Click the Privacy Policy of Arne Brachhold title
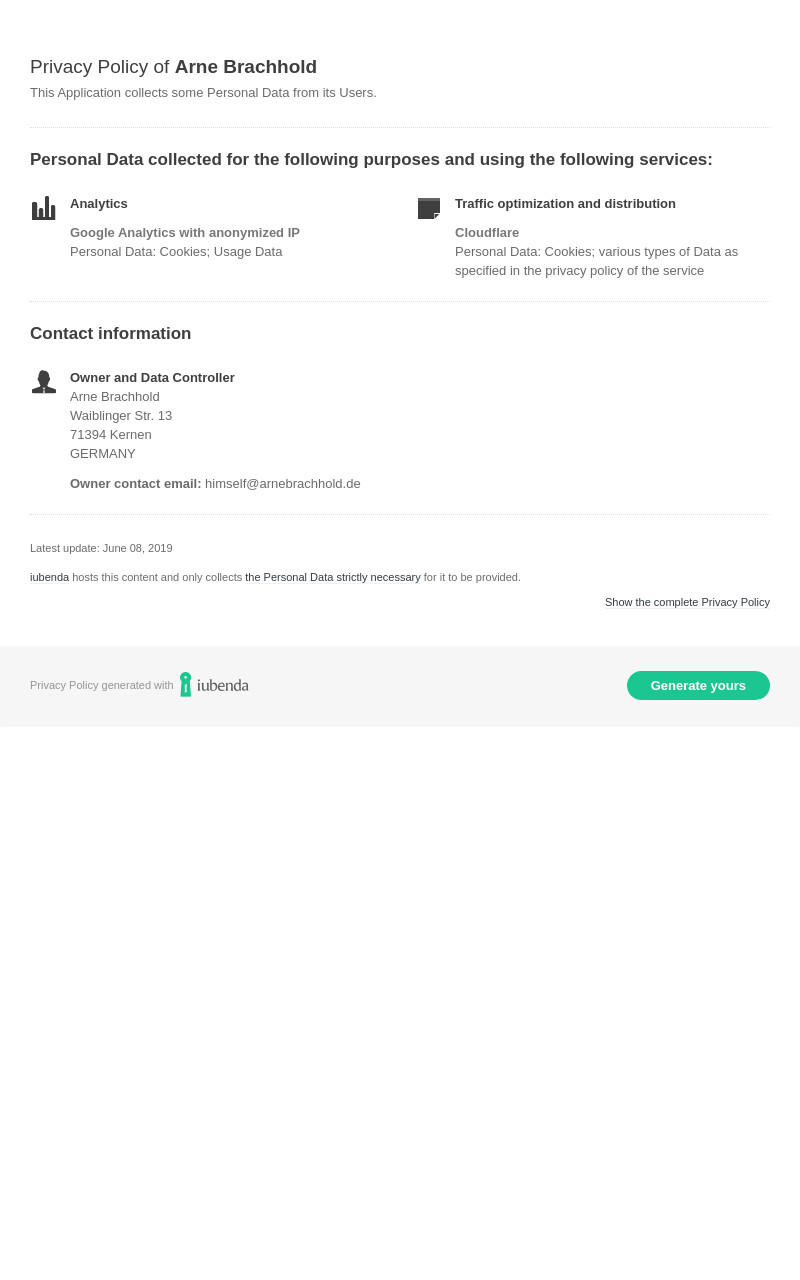Image resolution: width=800 pixels, height=1280 pixels. [x=173, y=67]
